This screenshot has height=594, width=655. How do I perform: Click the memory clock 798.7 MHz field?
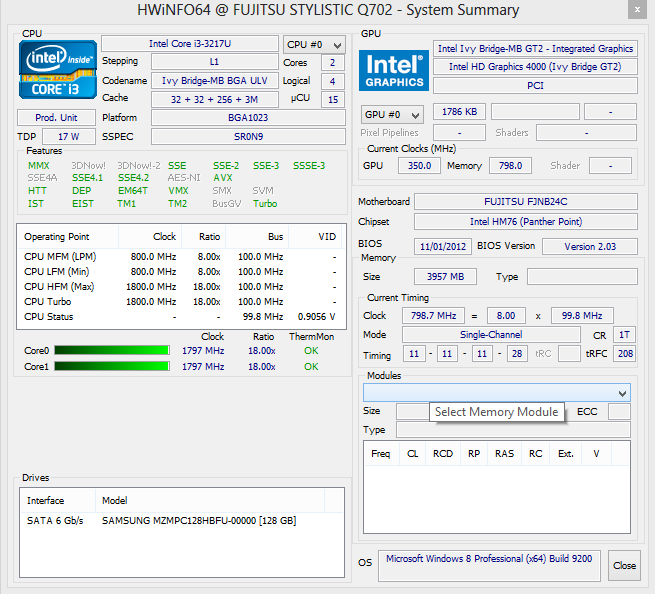pyautogui.click(x=433, y=315)
